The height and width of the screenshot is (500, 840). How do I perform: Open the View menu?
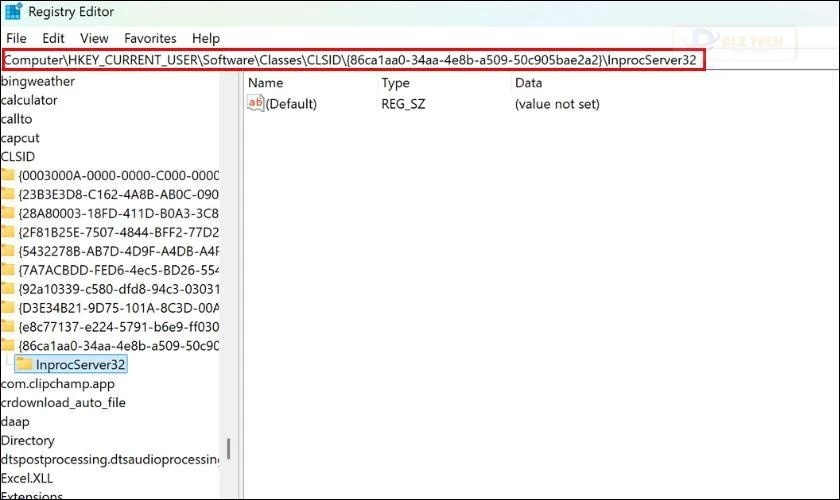[94, 39]
